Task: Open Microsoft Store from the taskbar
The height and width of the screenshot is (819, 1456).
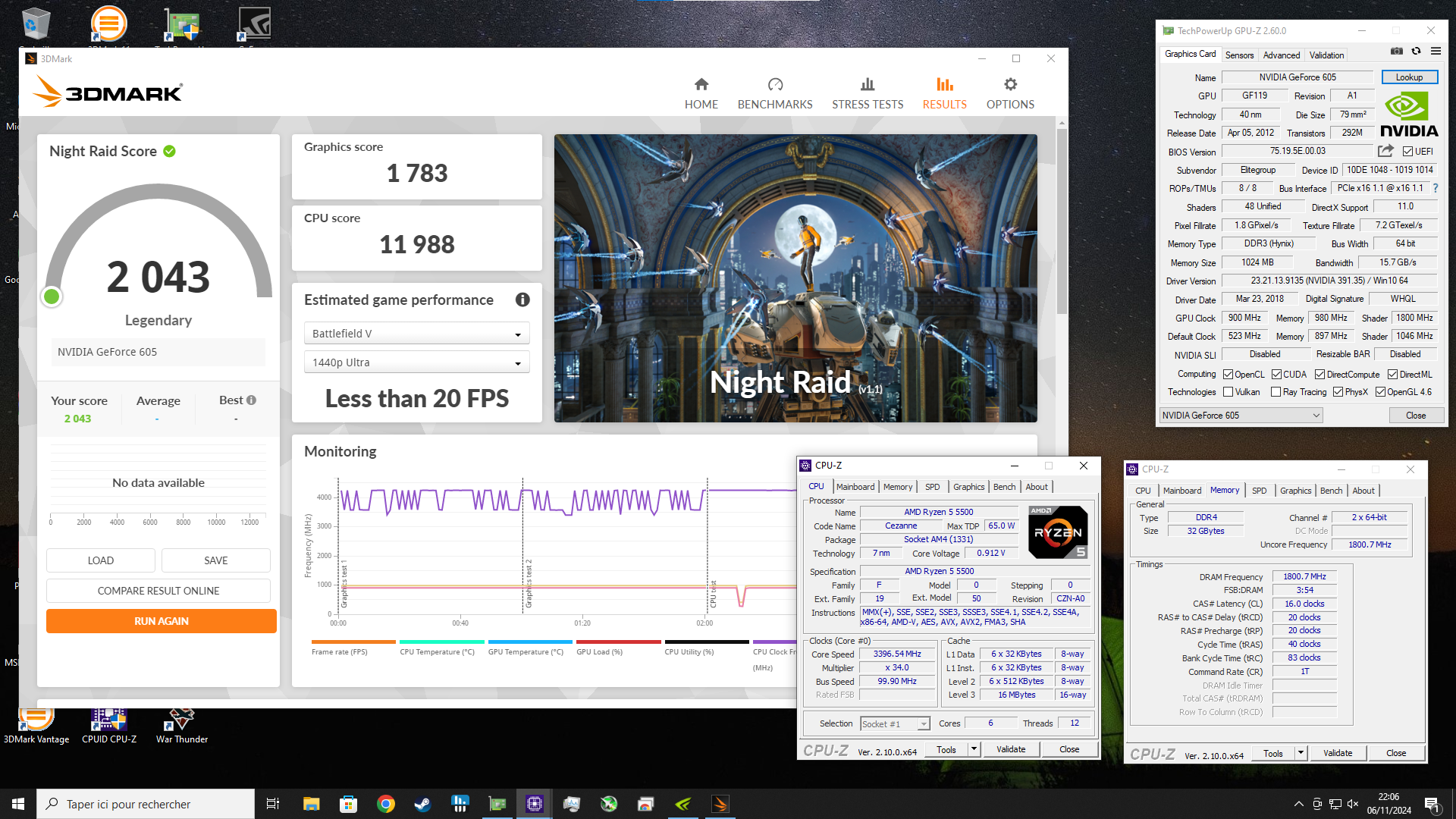Action: pyautogui.click(x=348, y=804)
